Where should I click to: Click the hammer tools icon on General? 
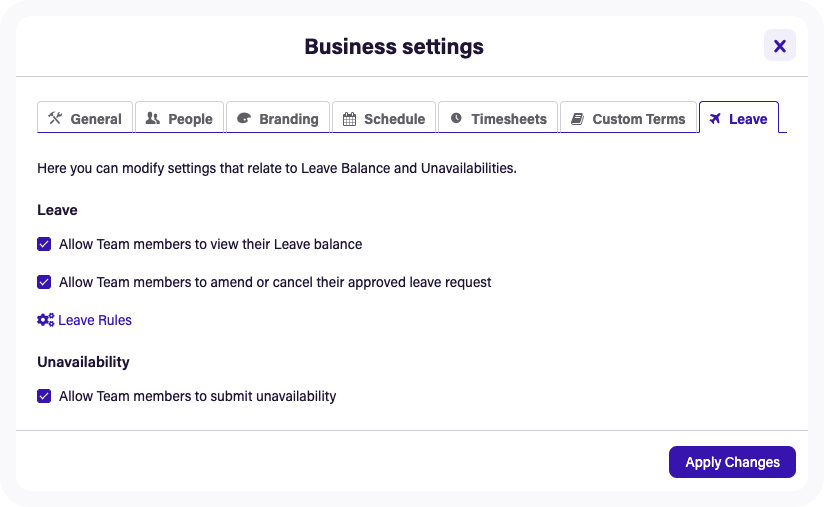click(55, 118)
